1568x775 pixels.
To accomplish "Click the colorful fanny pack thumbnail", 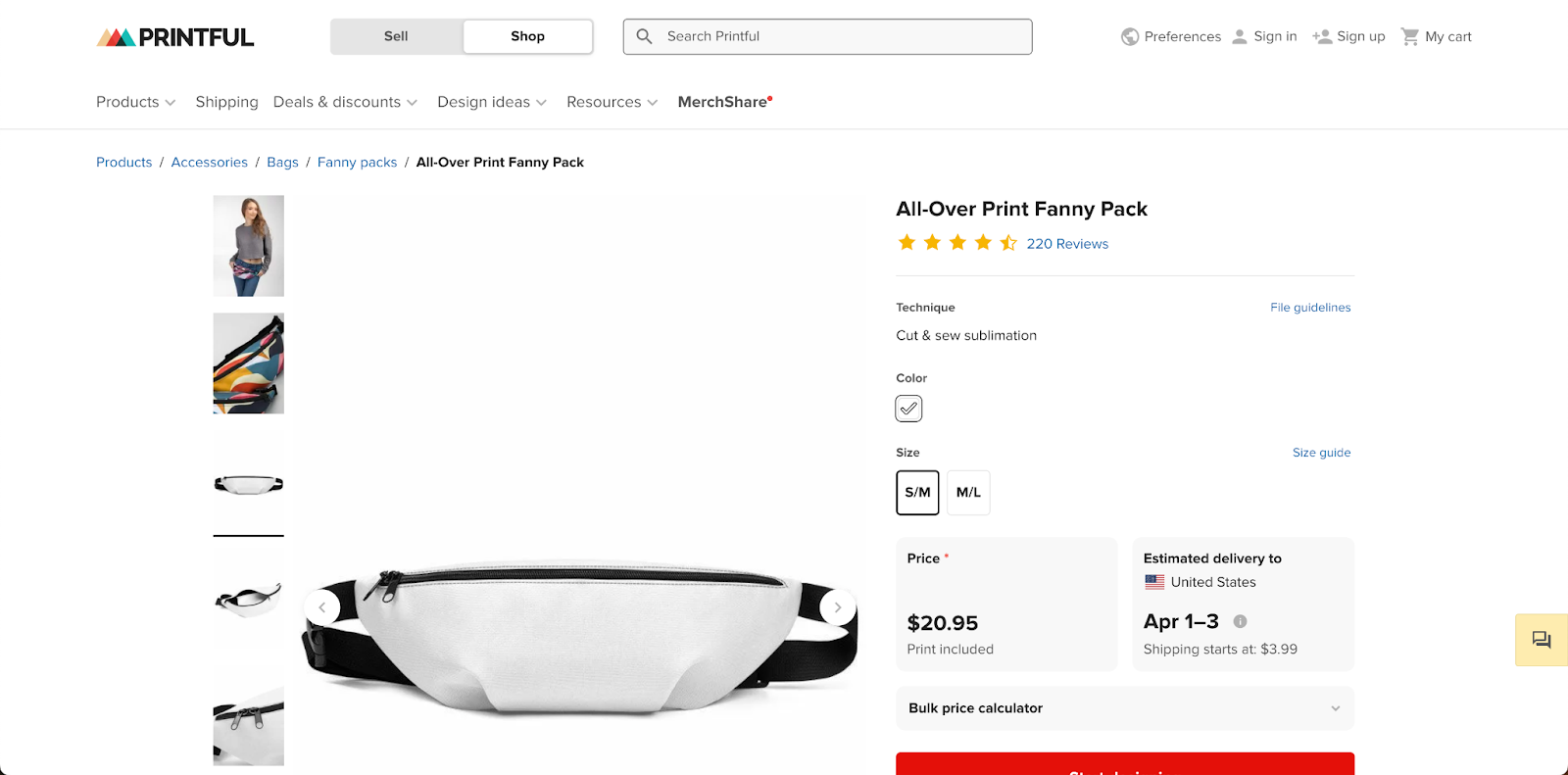I will [x=248, y=363].
